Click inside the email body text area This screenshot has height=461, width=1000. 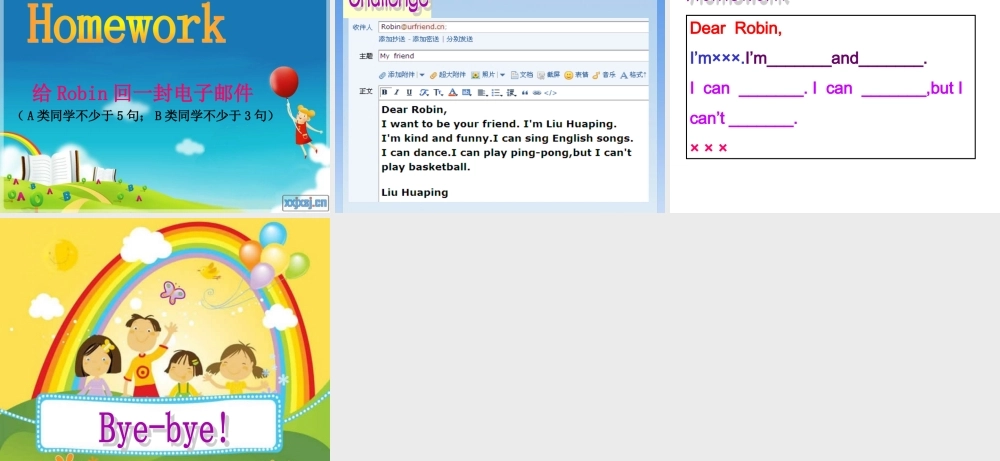coord(513,150)
